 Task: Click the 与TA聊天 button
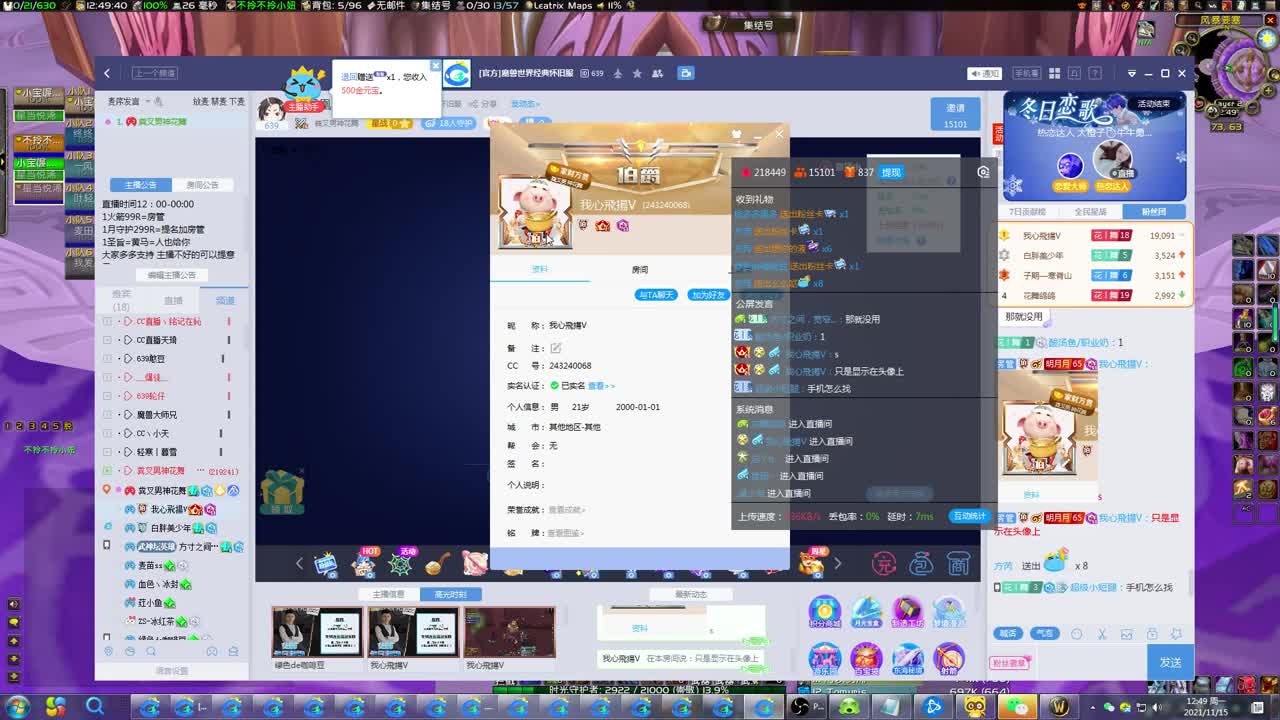point(656,295)
